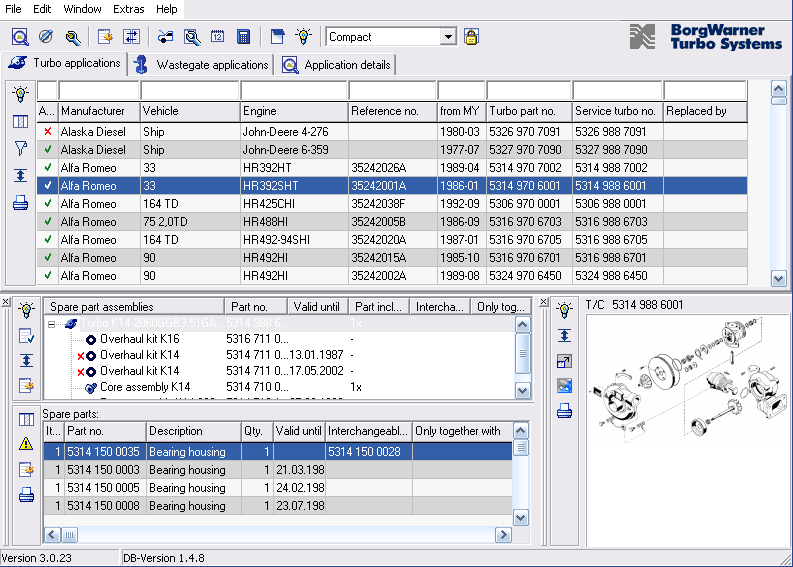
Task: Click the enlarge drawing icon in T/C panel
Action: (x=564, y=361)
